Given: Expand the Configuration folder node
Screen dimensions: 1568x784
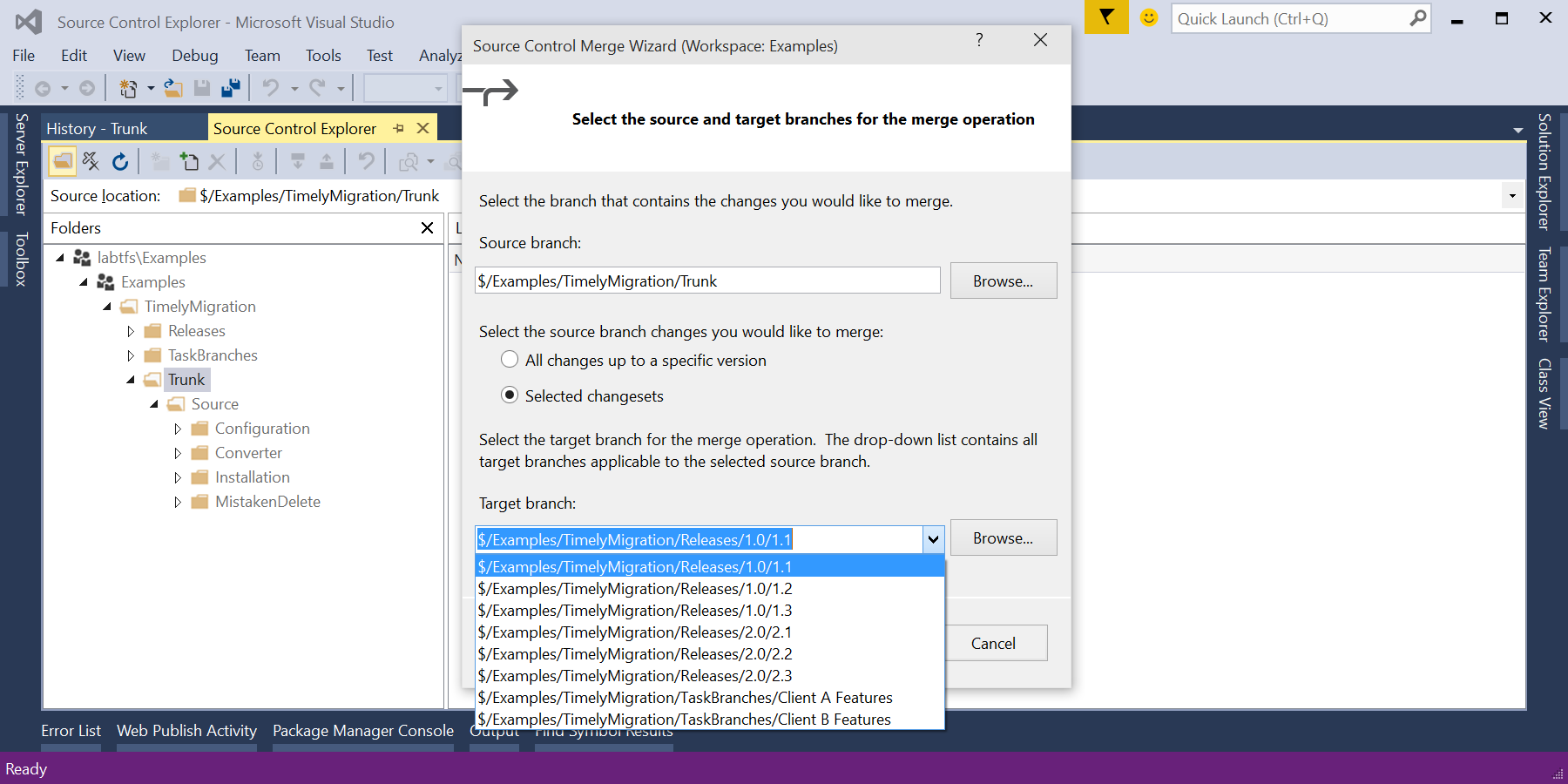Looking at the screenshot, I should pos(178,429).
